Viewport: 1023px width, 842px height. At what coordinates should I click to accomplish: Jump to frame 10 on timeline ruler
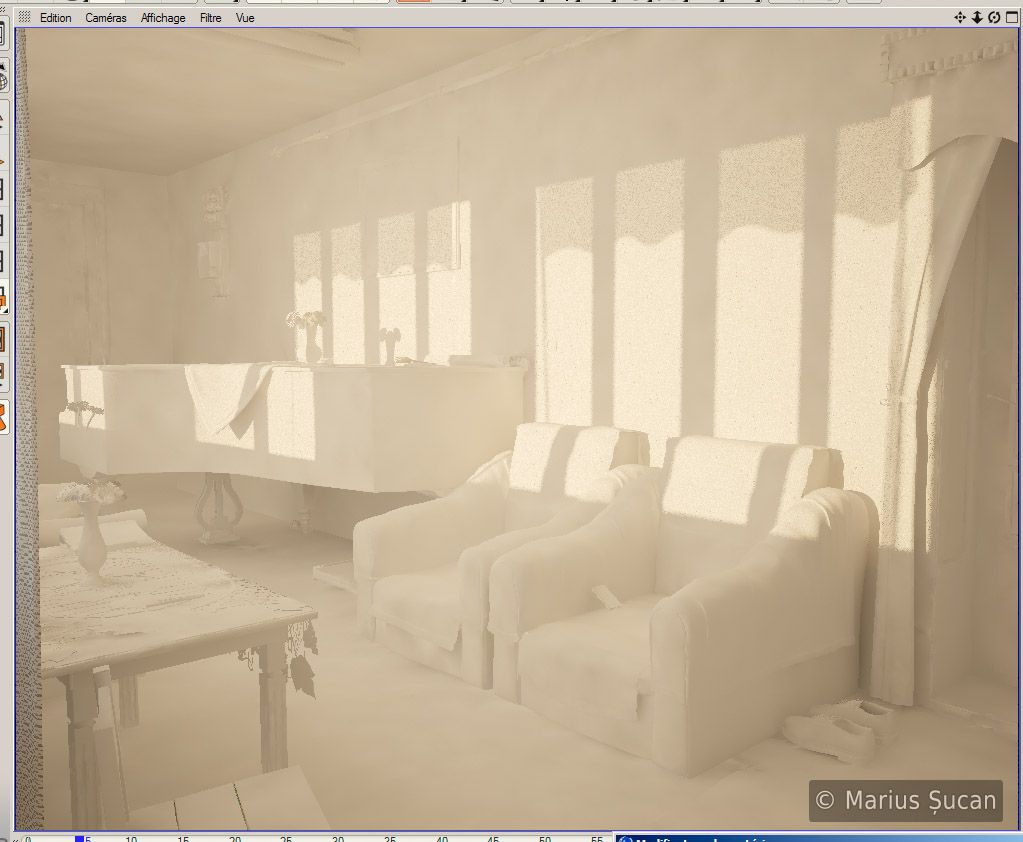(x=131, y=838)
